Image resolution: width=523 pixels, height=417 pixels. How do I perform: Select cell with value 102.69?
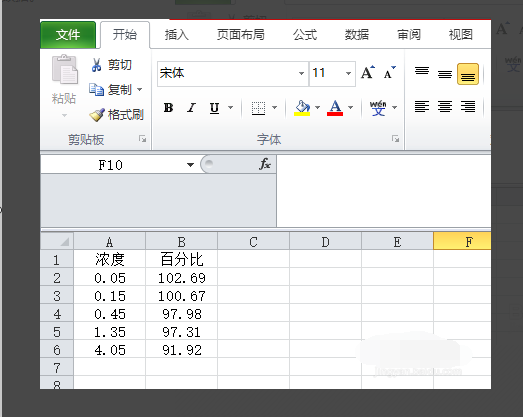pyautogui.click(x=181, y=277)
